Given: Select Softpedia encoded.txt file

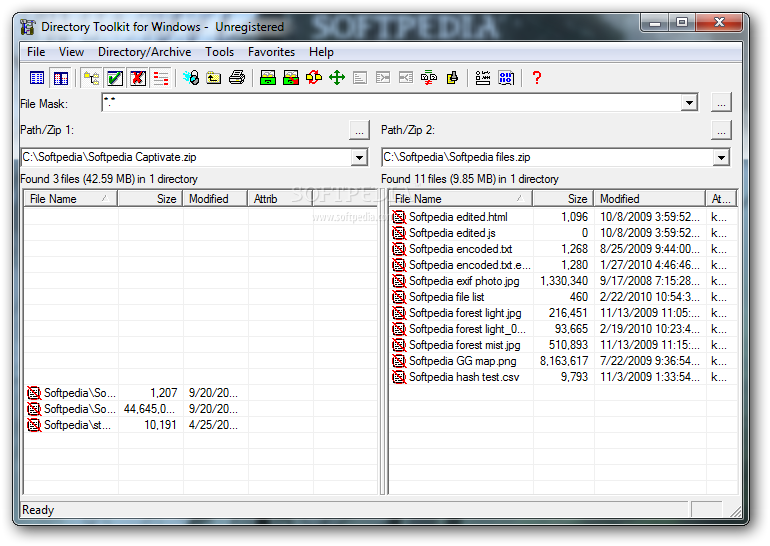Looking at the screenshot, I should click(460, 249).
